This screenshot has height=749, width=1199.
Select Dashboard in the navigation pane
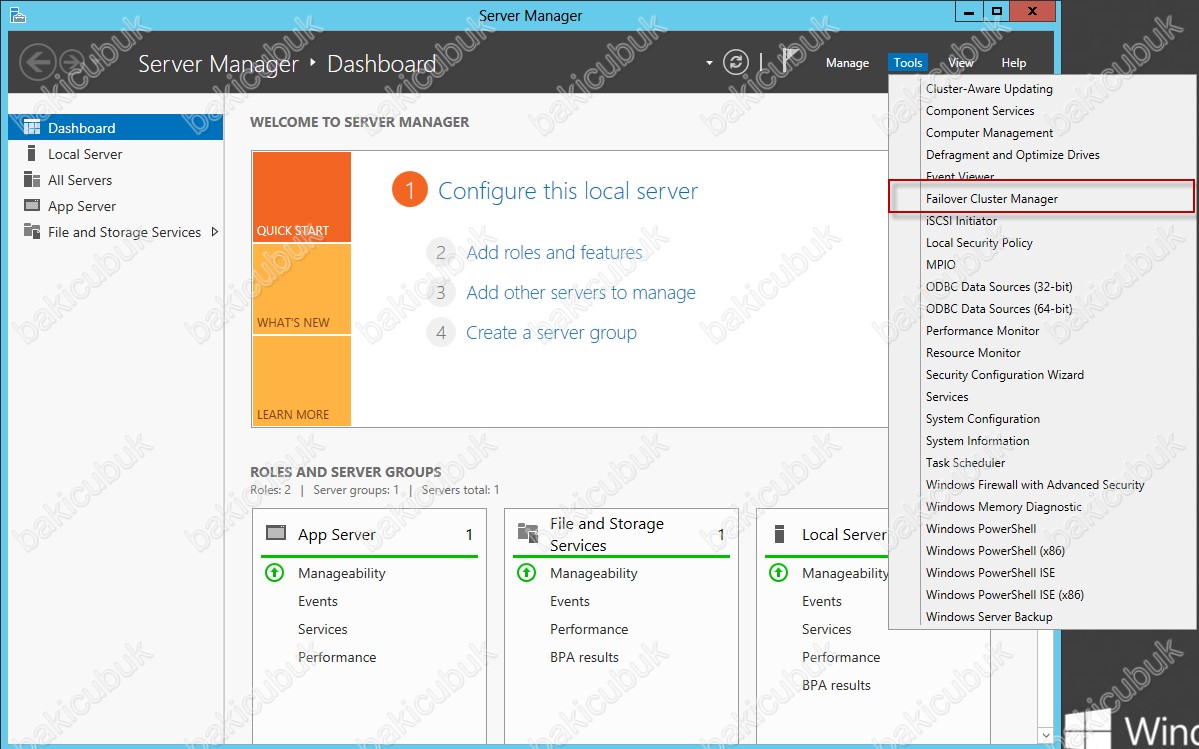point(115,128)
